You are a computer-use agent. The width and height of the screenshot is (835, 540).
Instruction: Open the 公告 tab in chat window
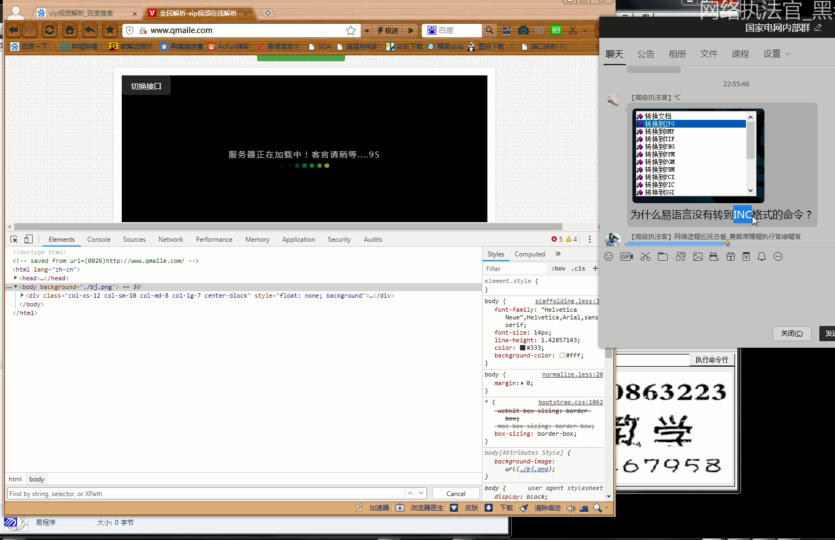tap(646, 54)
